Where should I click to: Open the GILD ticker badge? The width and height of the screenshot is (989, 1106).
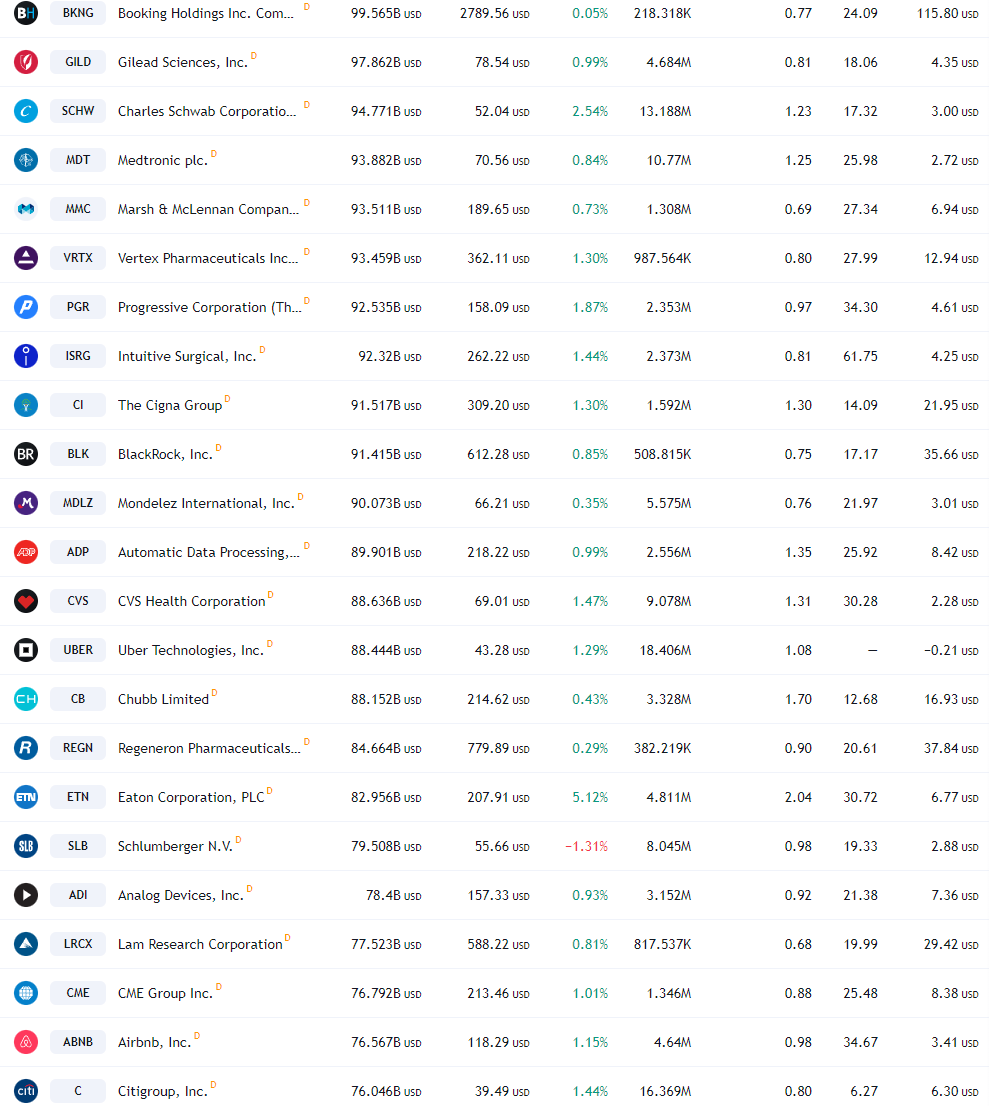[78, 62]
